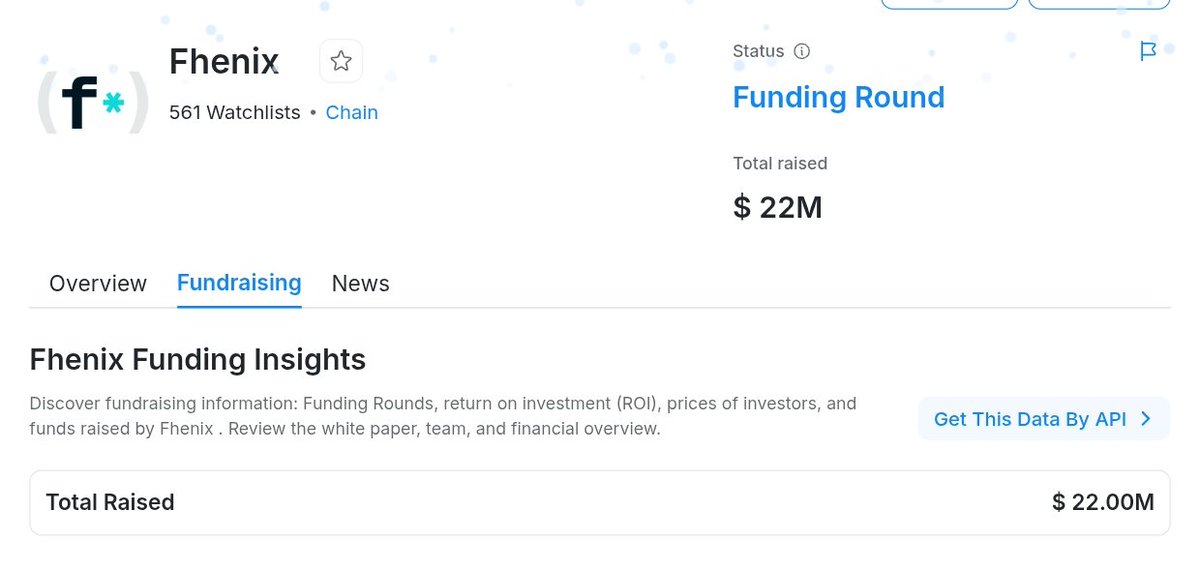The height and width of the screenshot is (571, 1200).
Task: Select the Fundraising tab
Action: tap(239, 283)
